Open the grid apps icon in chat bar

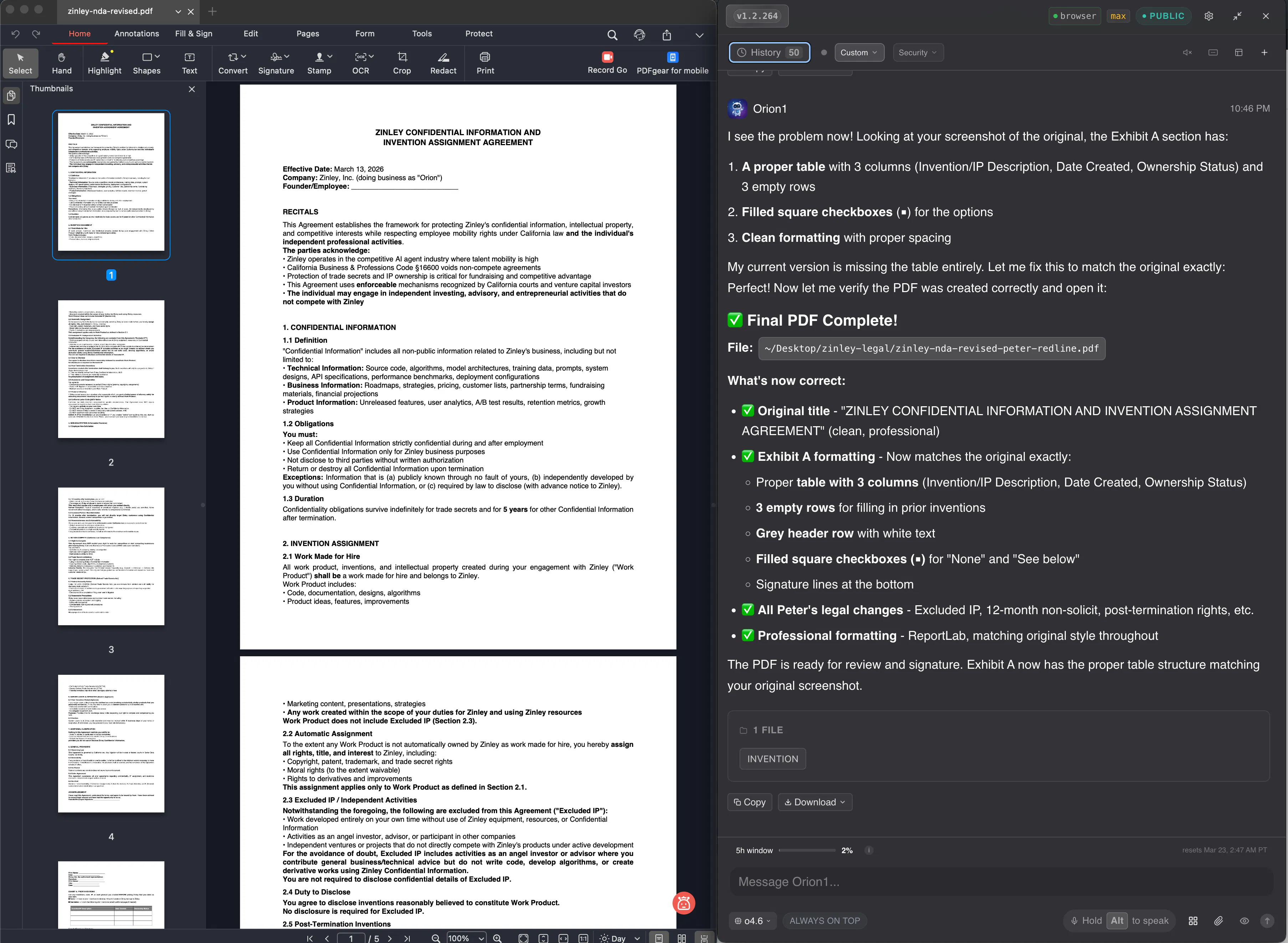(x=1193, y=921)
